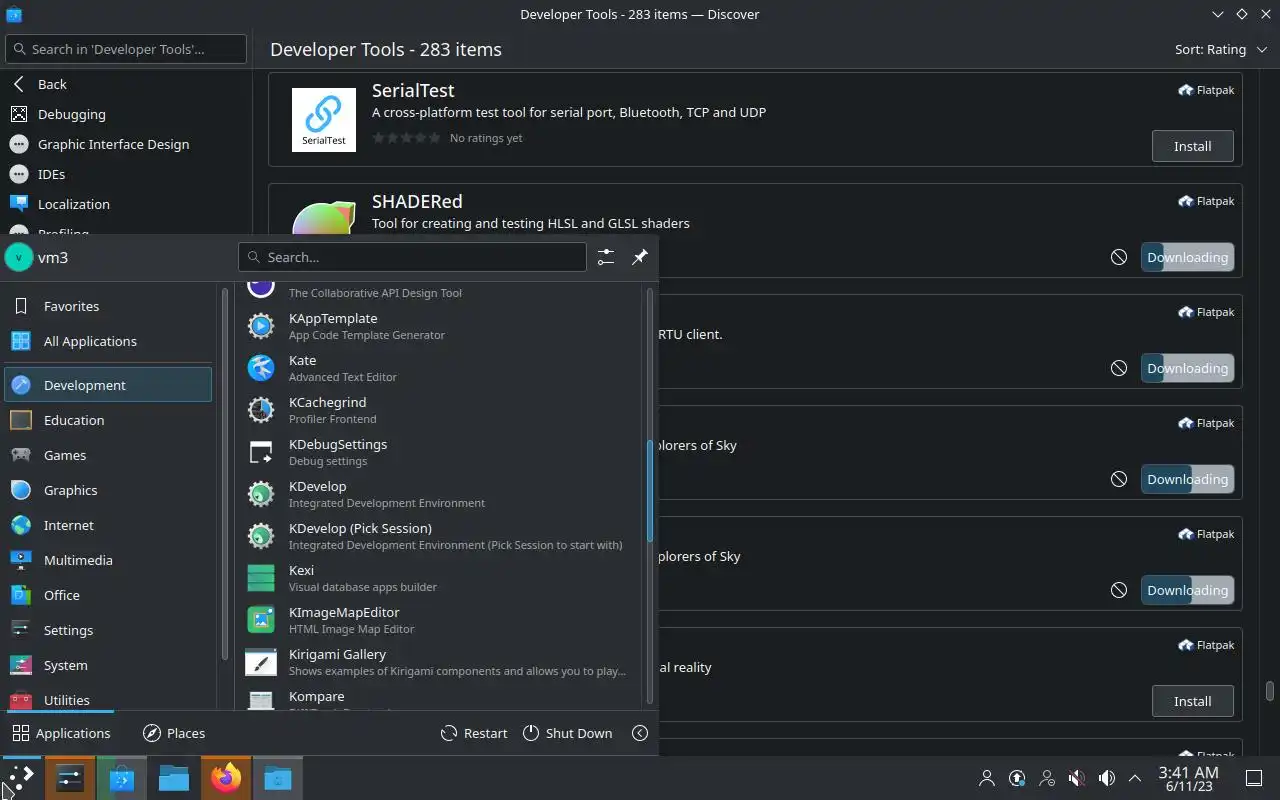The image size is (1280, 800).
Task: Focus the launcher Search field
Action: point(412,257)
